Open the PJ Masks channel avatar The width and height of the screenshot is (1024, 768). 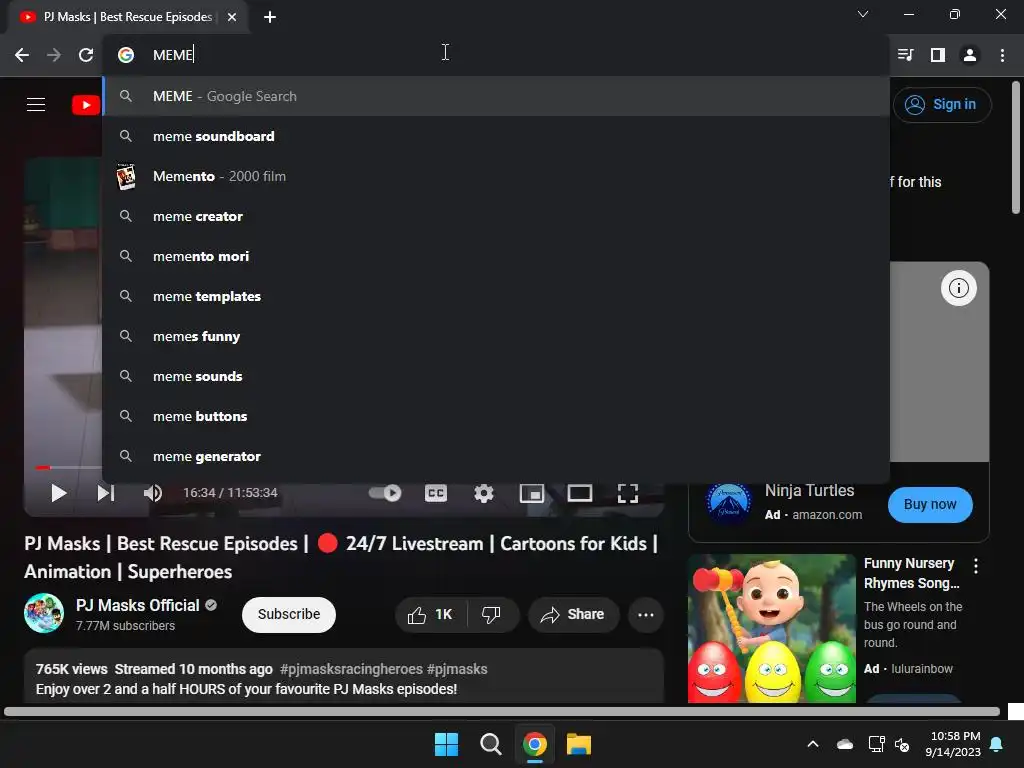pyautogui.click(x=44, y=613)
